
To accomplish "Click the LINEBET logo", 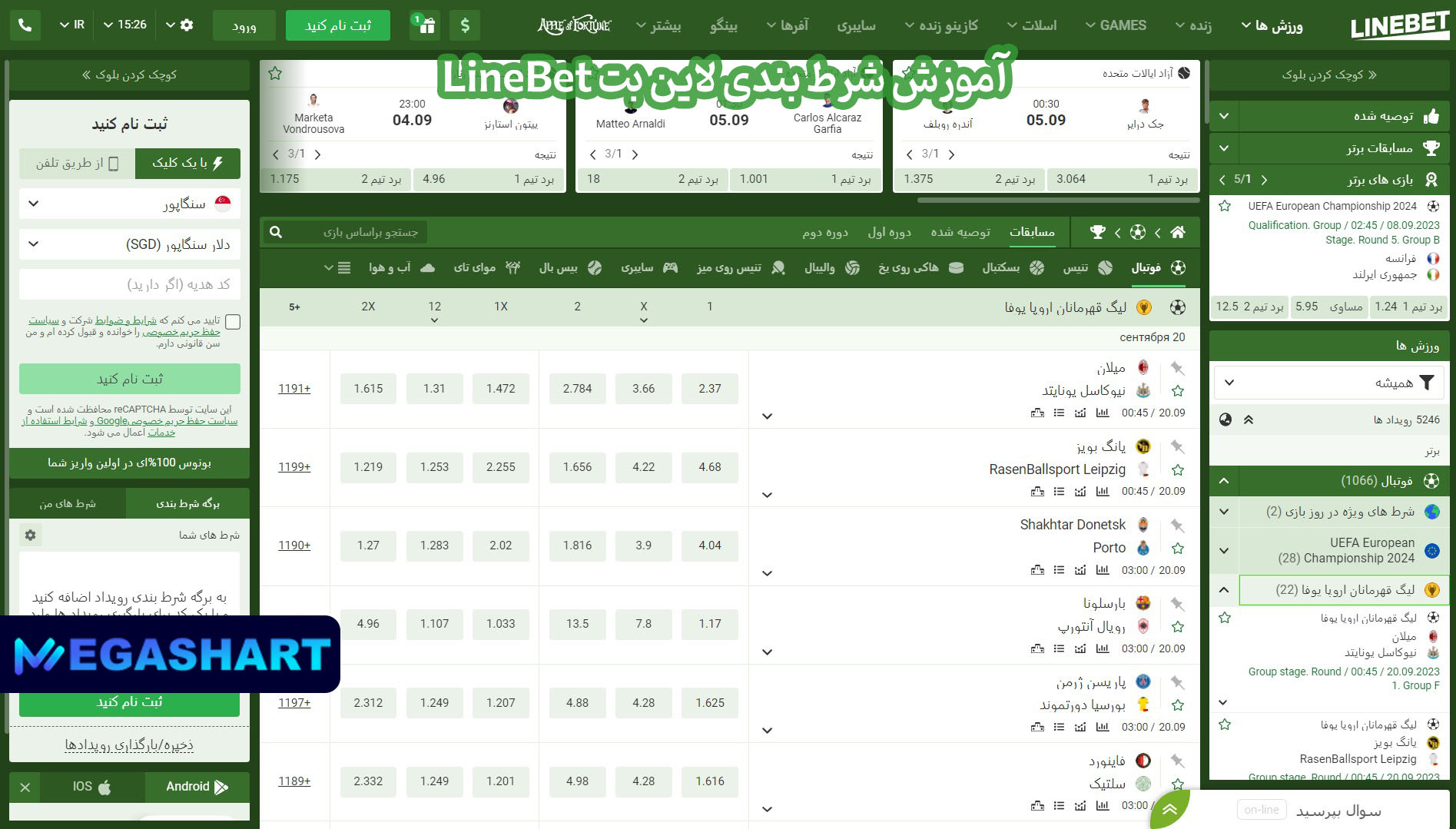I will [x=1399, y=25].
